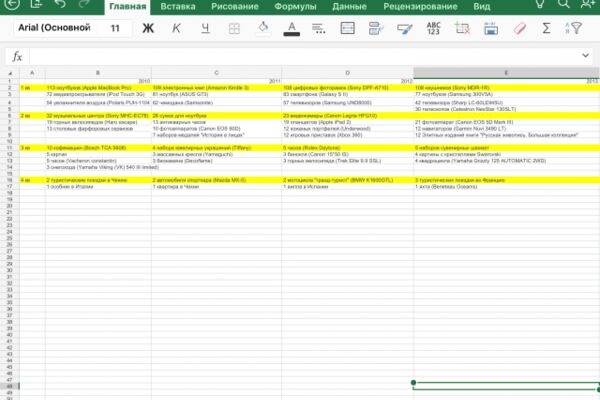Image resolution: width=600 pixels, height=400 pixels.
Task: Select row 11 header
Action: pos(10,147)
